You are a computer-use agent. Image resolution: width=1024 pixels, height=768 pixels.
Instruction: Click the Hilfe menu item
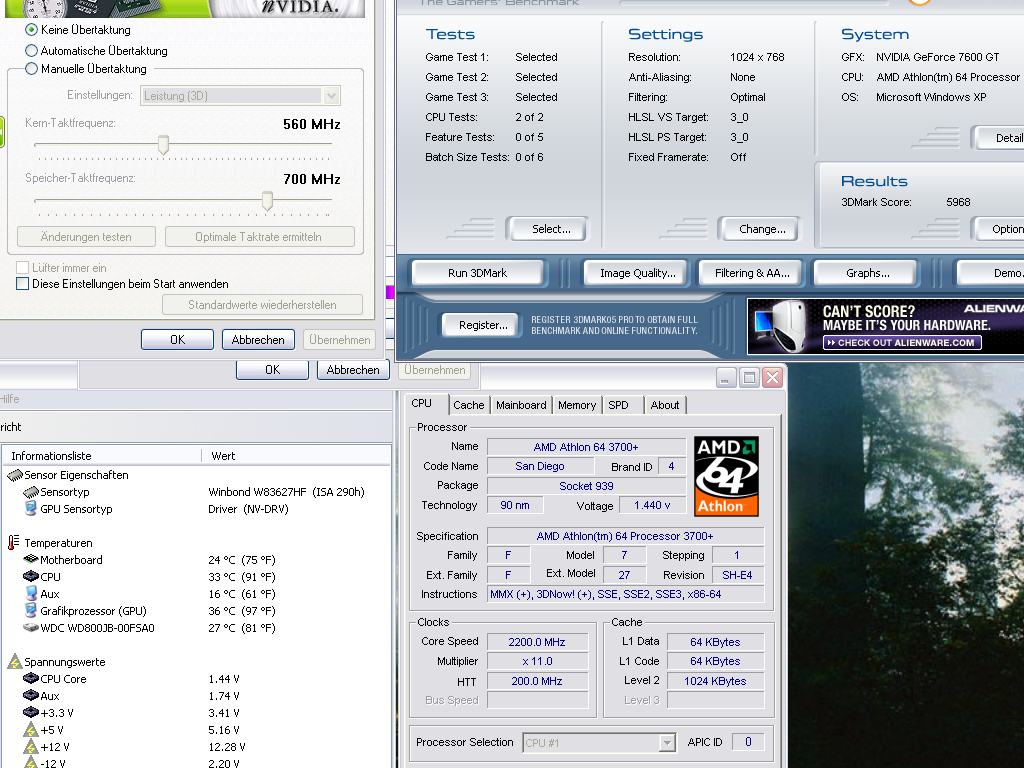9,398
